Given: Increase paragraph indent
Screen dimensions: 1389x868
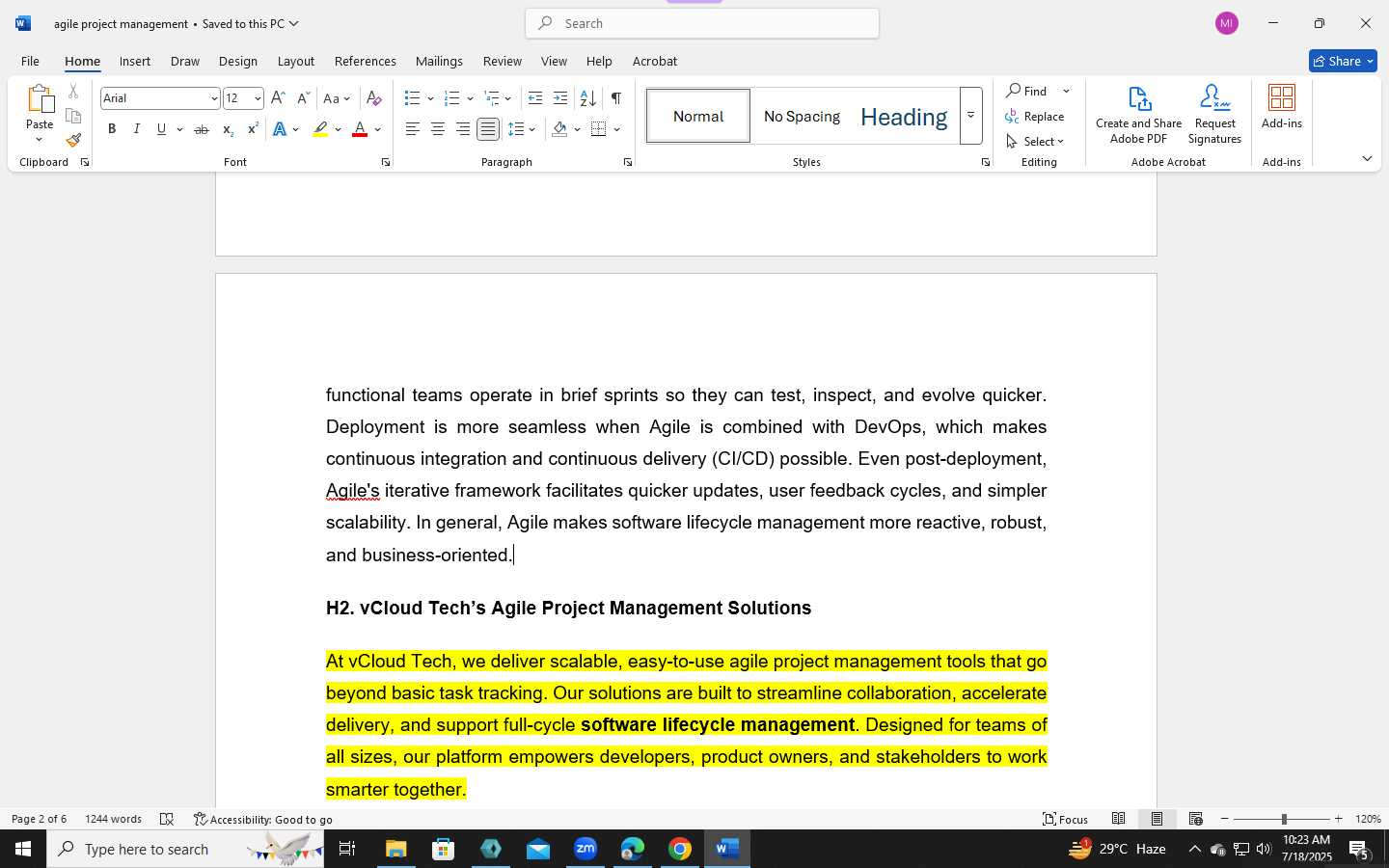Looking at the screenshot, I should [560, 98].
